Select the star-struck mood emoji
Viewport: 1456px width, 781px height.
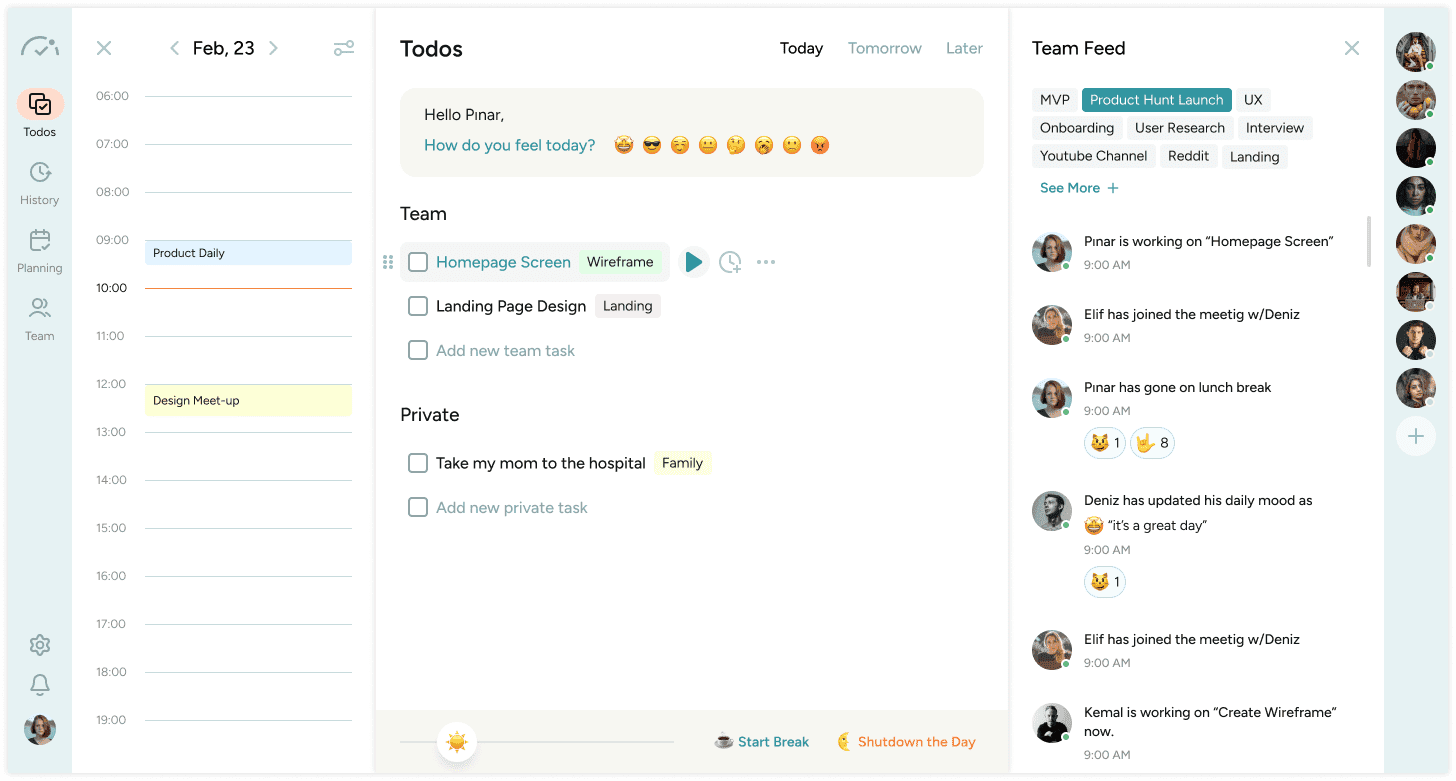pyautogui.click(x=624, y=145)
